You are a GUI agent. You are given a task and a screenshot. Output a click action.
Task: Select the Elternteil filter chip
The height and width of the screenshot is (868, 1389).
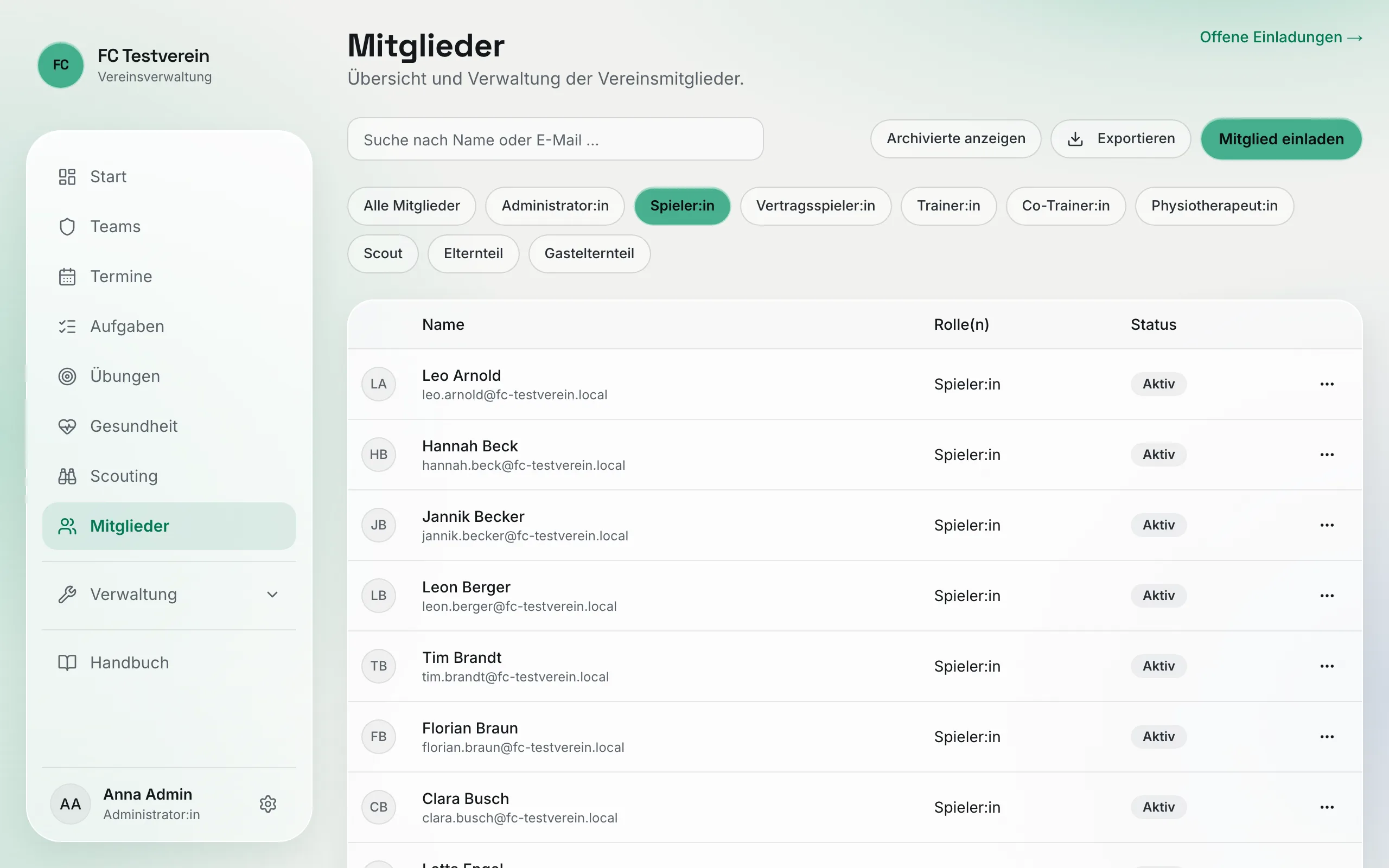tap(474, 254)
